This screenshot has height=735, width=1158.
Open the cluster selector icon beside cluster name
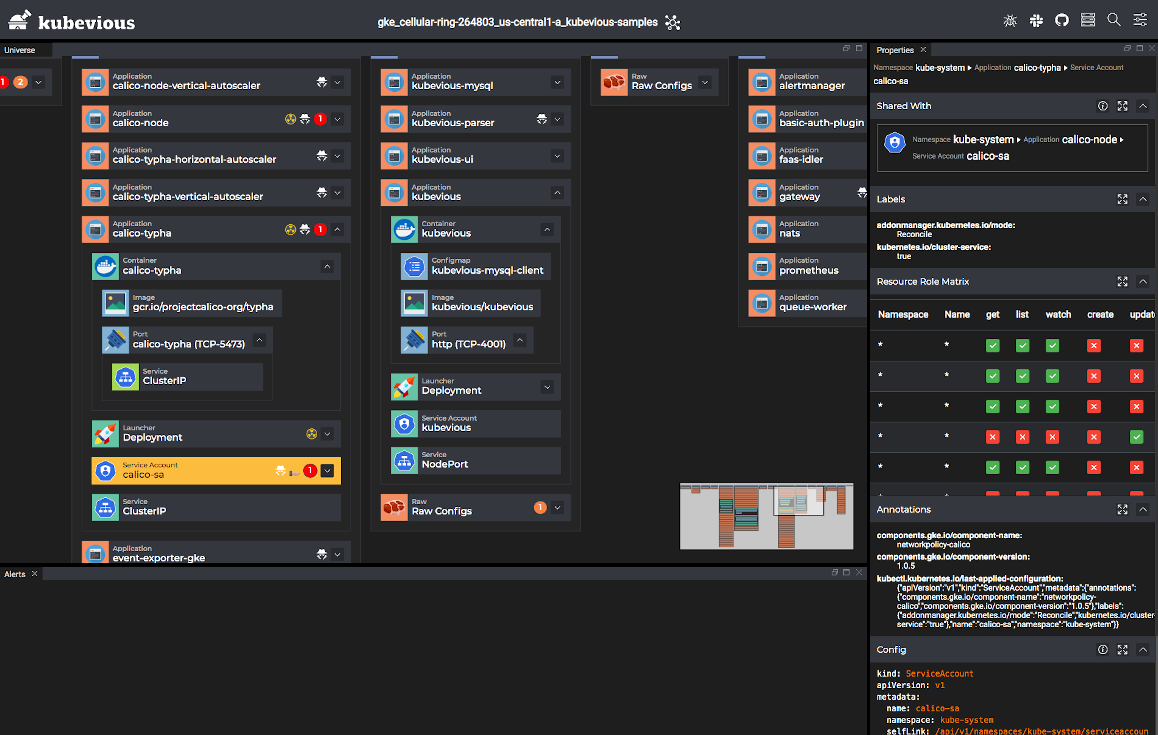672,22
